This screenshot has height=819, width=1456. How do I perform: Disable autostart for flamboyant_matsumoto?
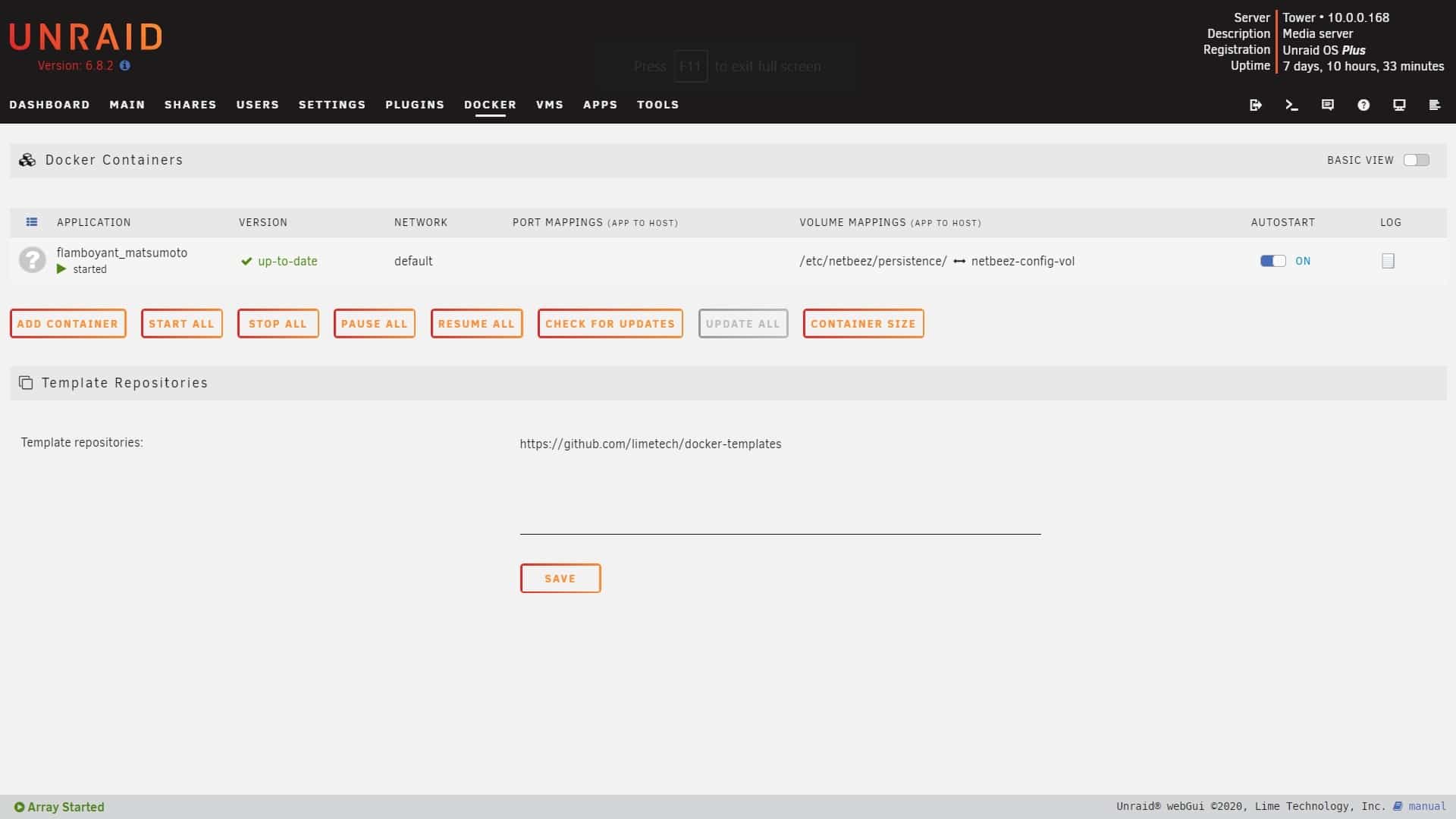(1272, 261)
